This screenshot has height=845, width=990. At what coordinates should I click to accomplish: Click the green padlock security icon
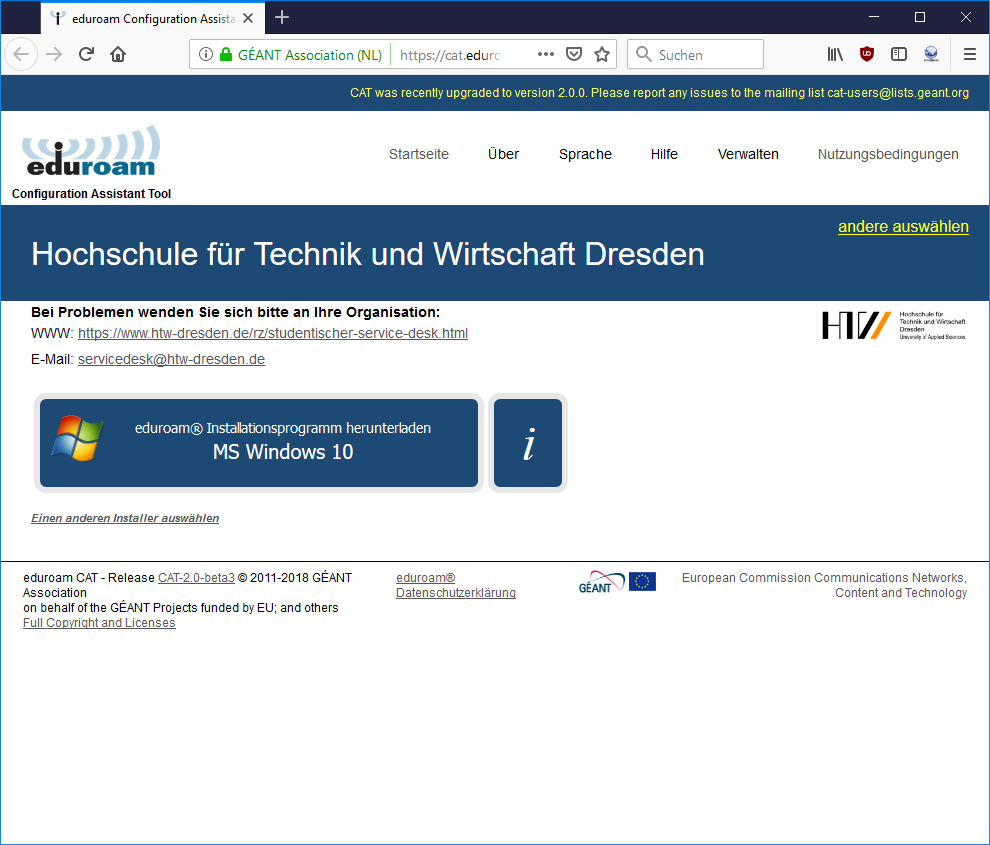[x=226, y=54]
